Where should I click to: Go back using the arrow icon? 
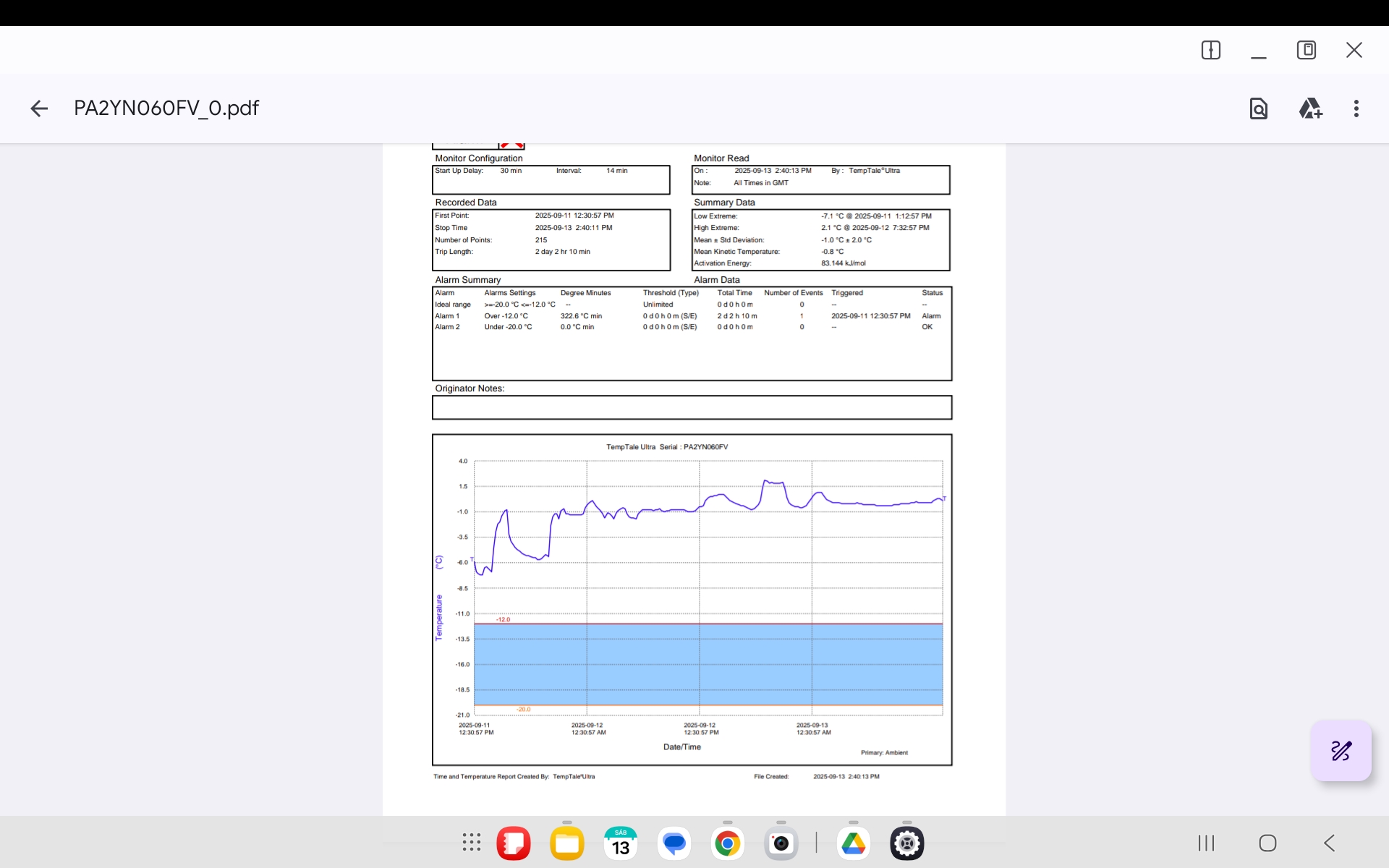pyautogui.click(x=39, y=109)
